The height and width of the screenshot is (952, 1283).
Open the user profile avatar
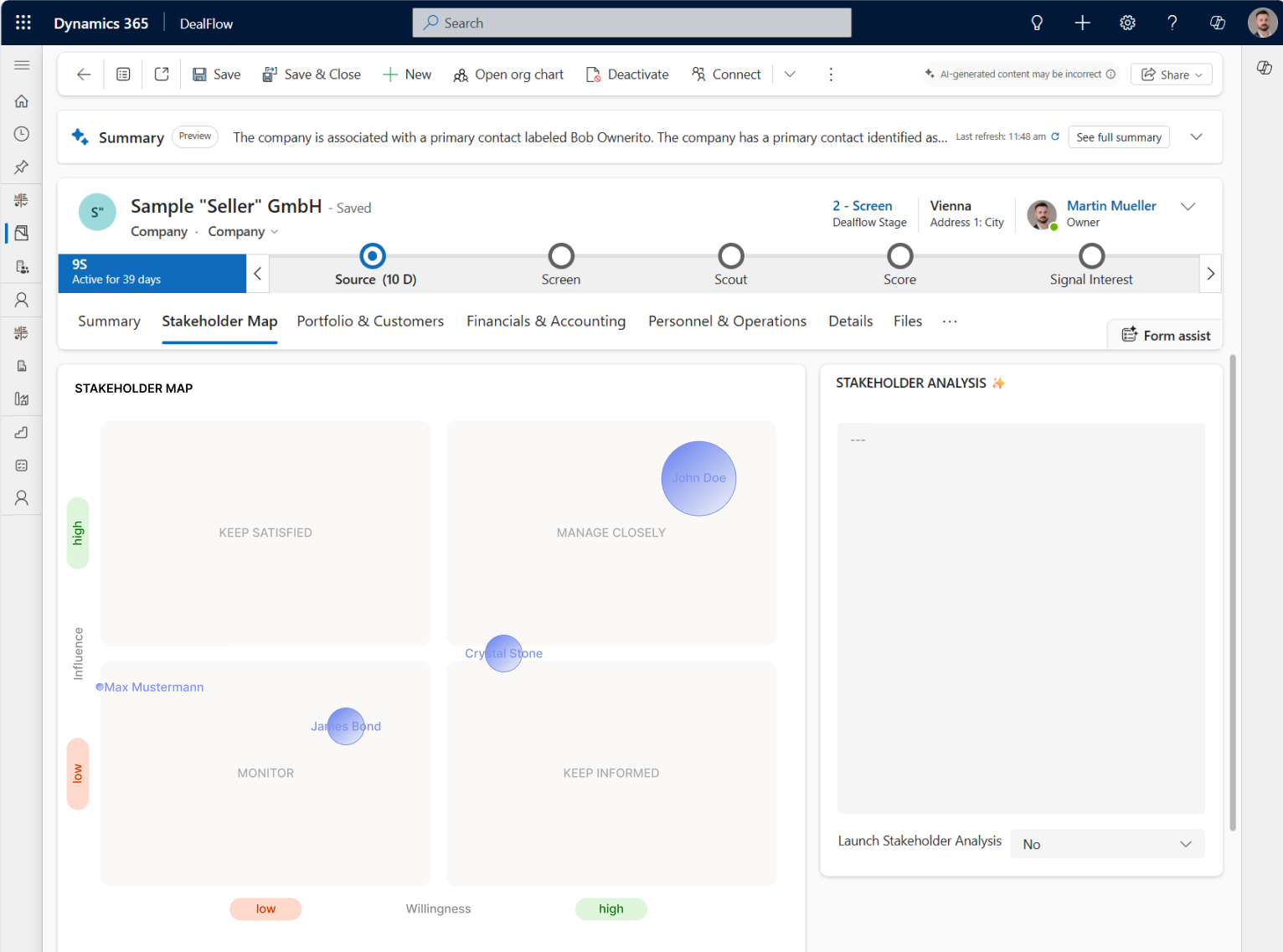[1262, 23]
